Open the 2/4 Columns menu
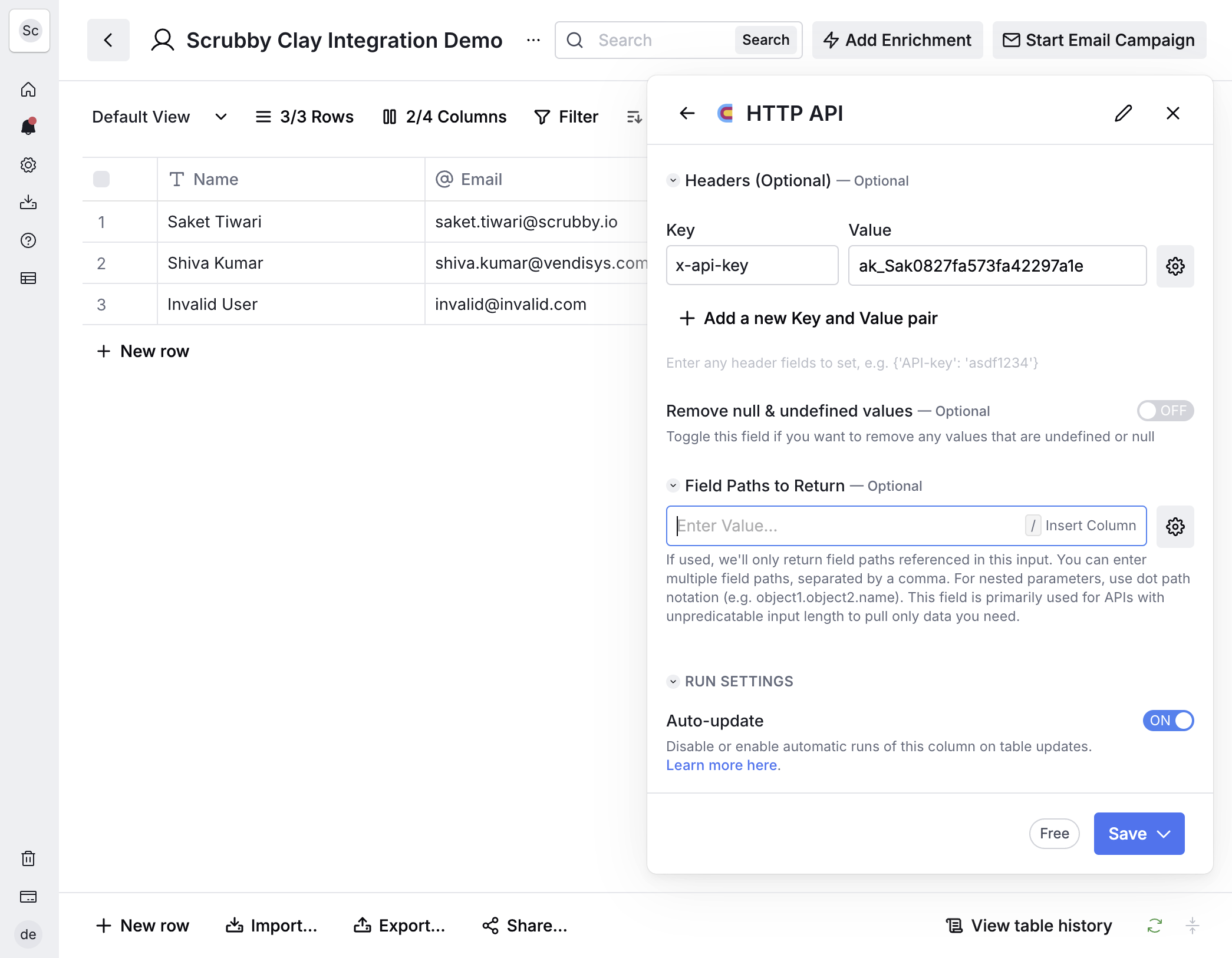 click(x=445, y=117)
